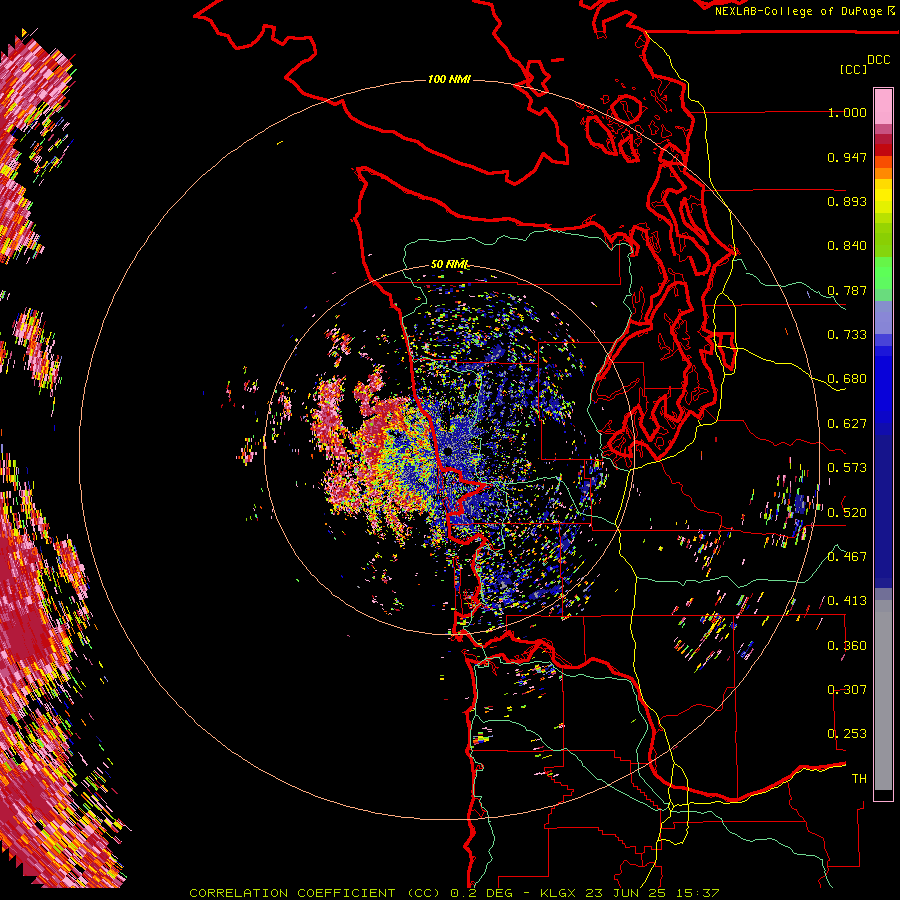
Task: Click the 0.787 scale value
Action: click(x=847, y=290)
